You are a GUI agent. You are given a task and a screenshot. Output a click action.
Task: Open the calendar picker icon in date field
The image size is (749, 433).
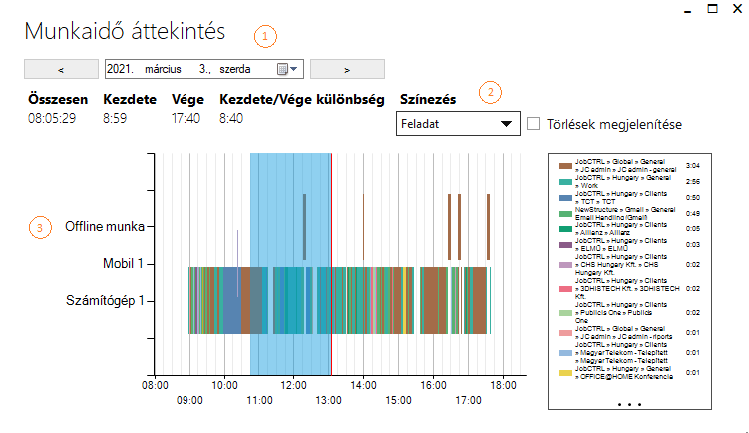[285, 70]
